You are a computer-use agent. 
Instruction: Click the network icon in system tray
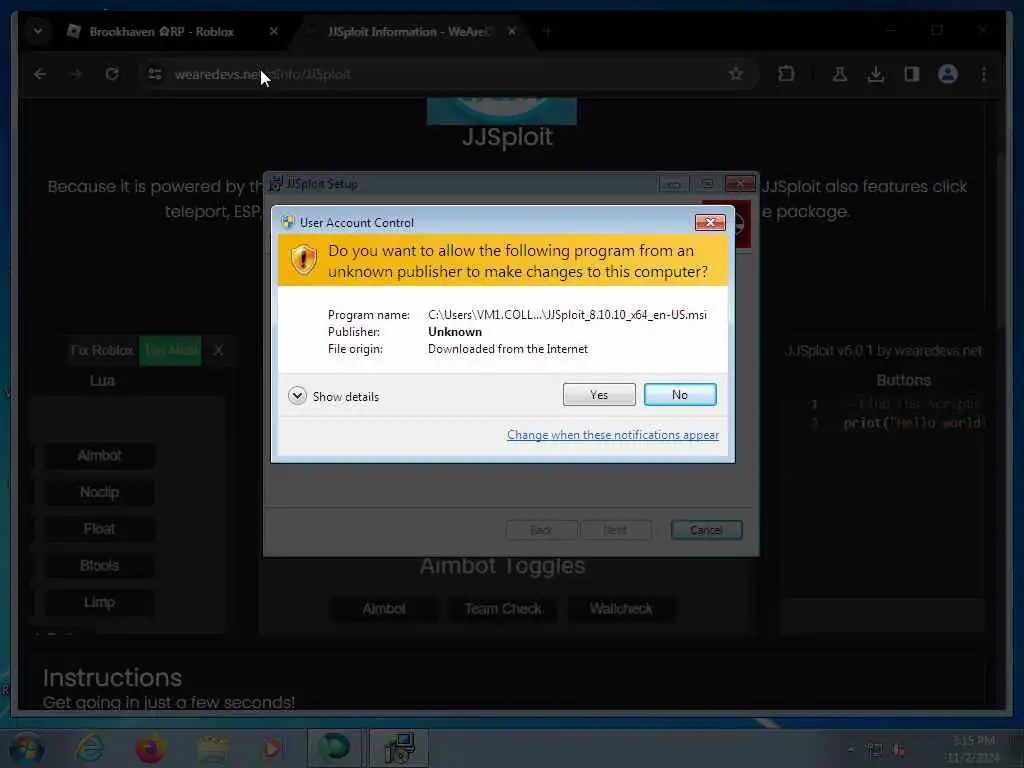click(x=874, y=750)
